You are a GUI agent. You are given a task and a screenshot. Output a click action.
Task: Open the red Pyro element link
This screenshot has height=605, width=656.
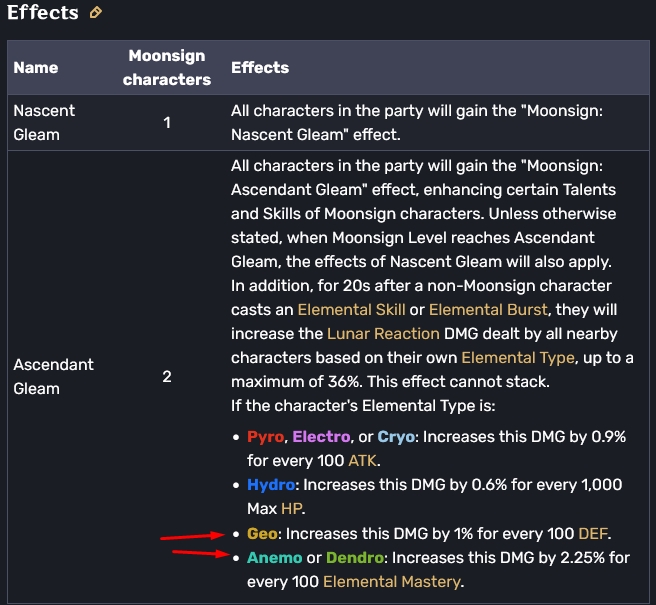point(264,437)
